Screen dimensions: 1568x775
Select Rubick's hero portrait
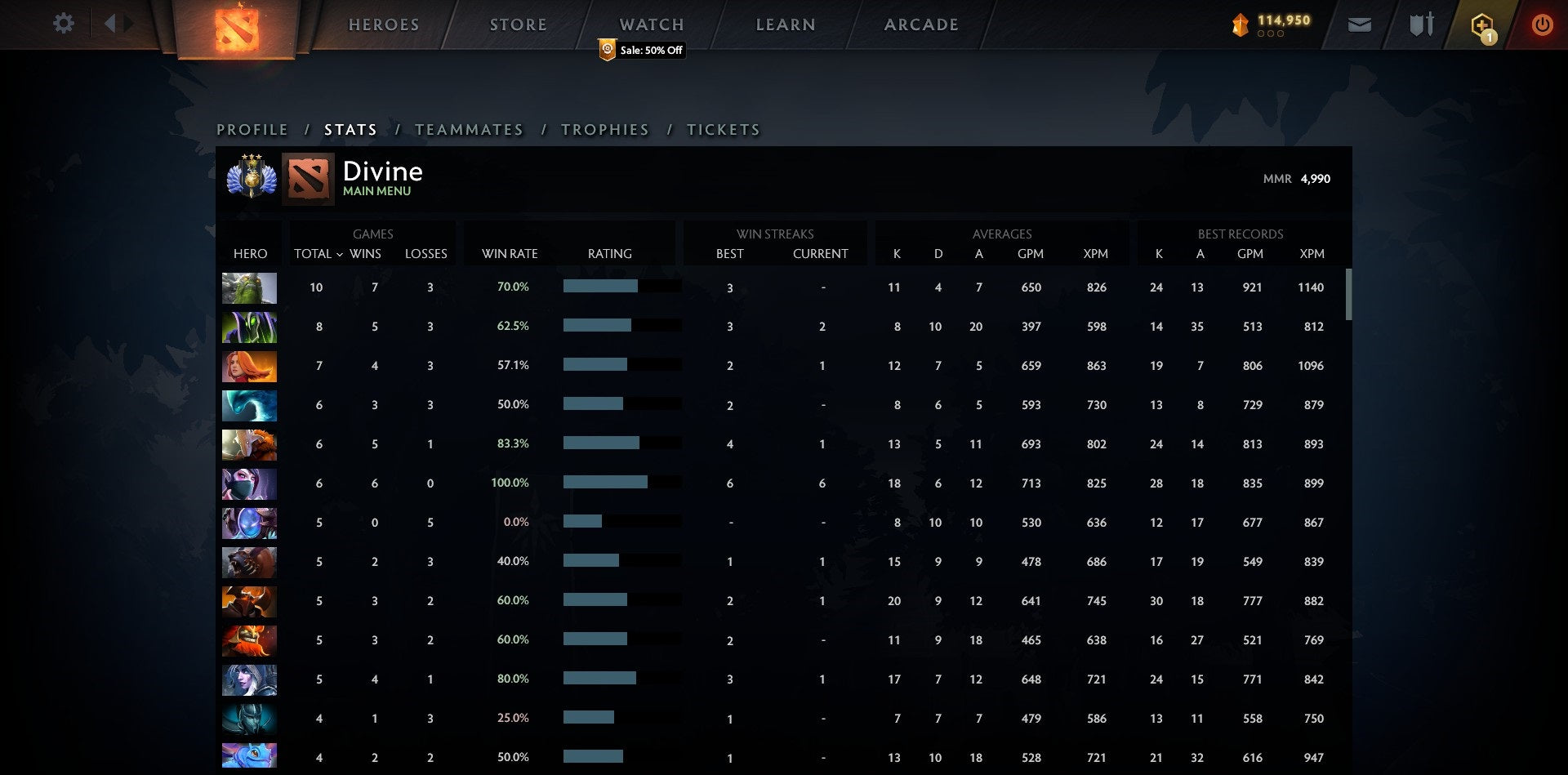(249, 327)
